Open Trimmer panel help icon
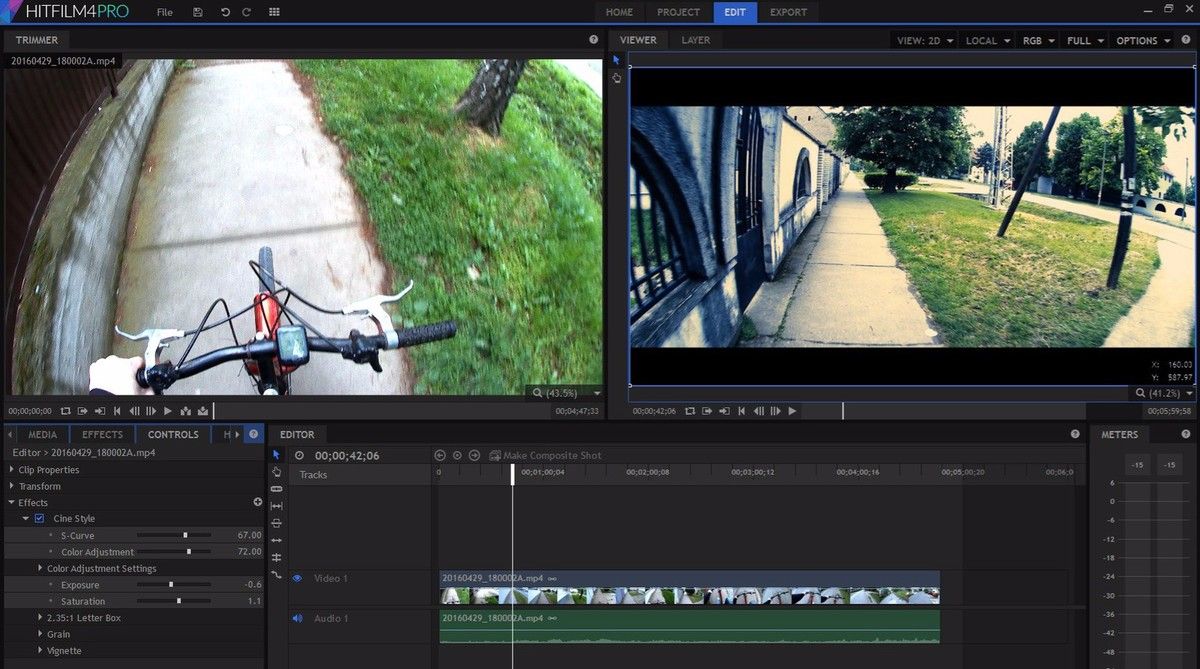The height and width of the screenshot is (669, 1200). point(594,40)
